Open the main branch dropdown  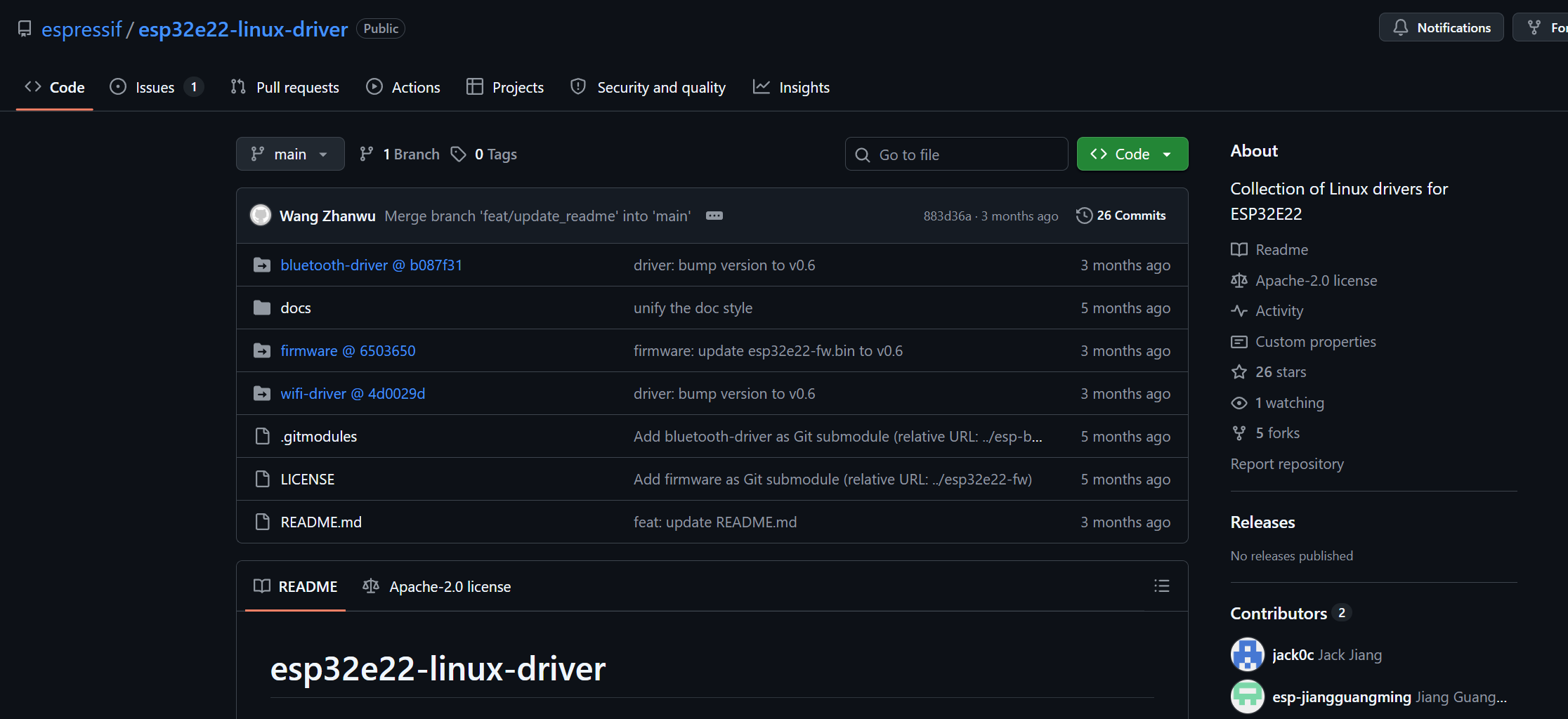(290, 154)
